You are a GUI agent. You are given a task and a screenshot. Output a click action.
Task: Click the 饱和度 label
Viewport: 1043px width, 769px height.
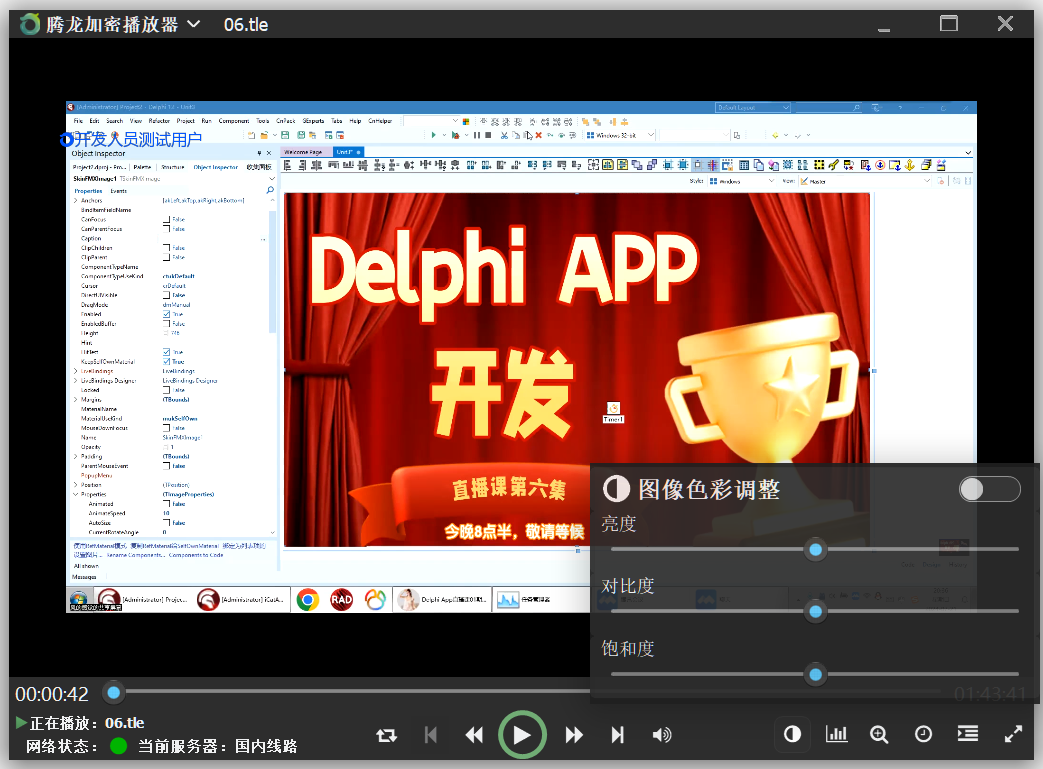(x=628, y=649)
